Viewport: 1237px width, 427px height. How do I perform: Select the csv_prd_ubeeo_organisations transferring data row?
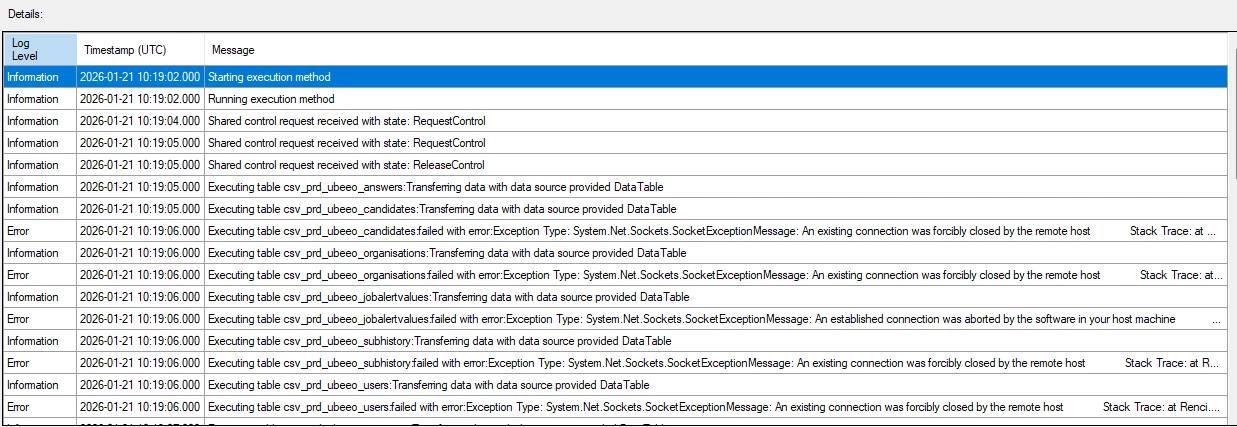tap(447, 253)
